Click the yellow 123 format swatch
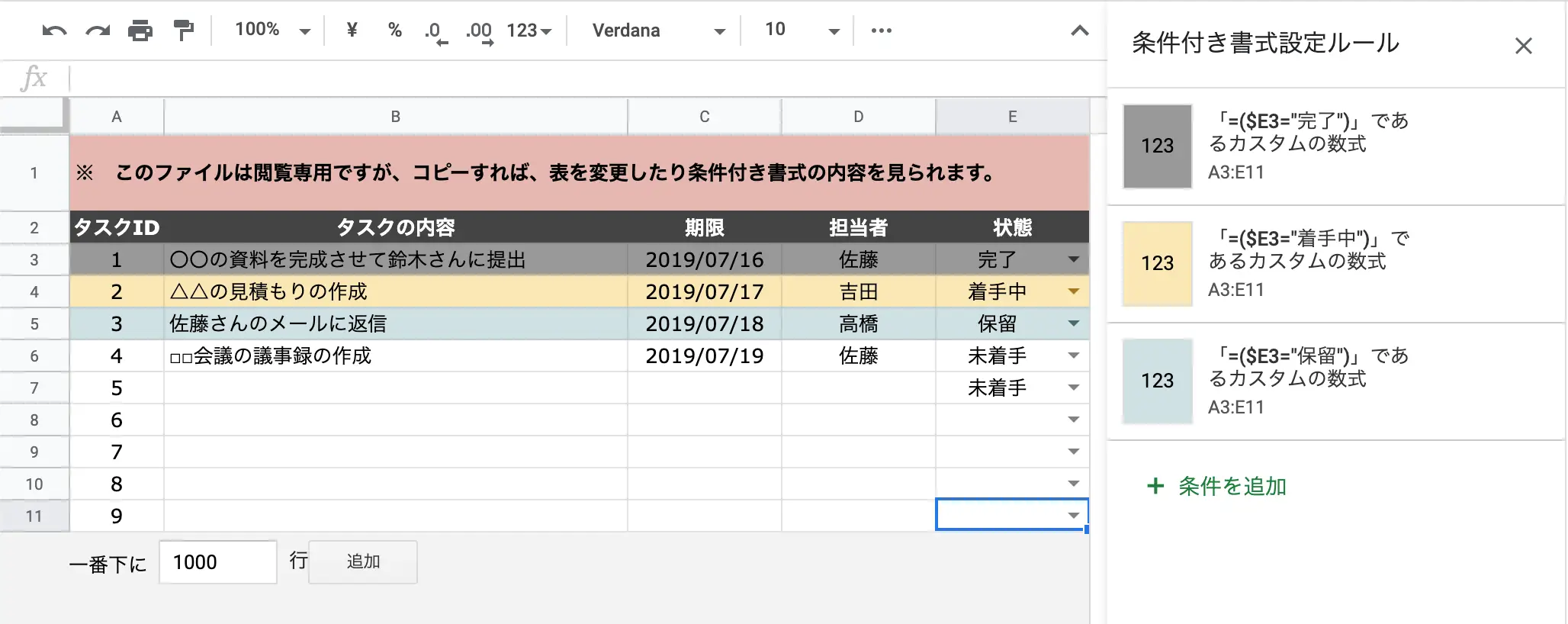This screenshot has width=1568, height=624. tap(1158, 264)
